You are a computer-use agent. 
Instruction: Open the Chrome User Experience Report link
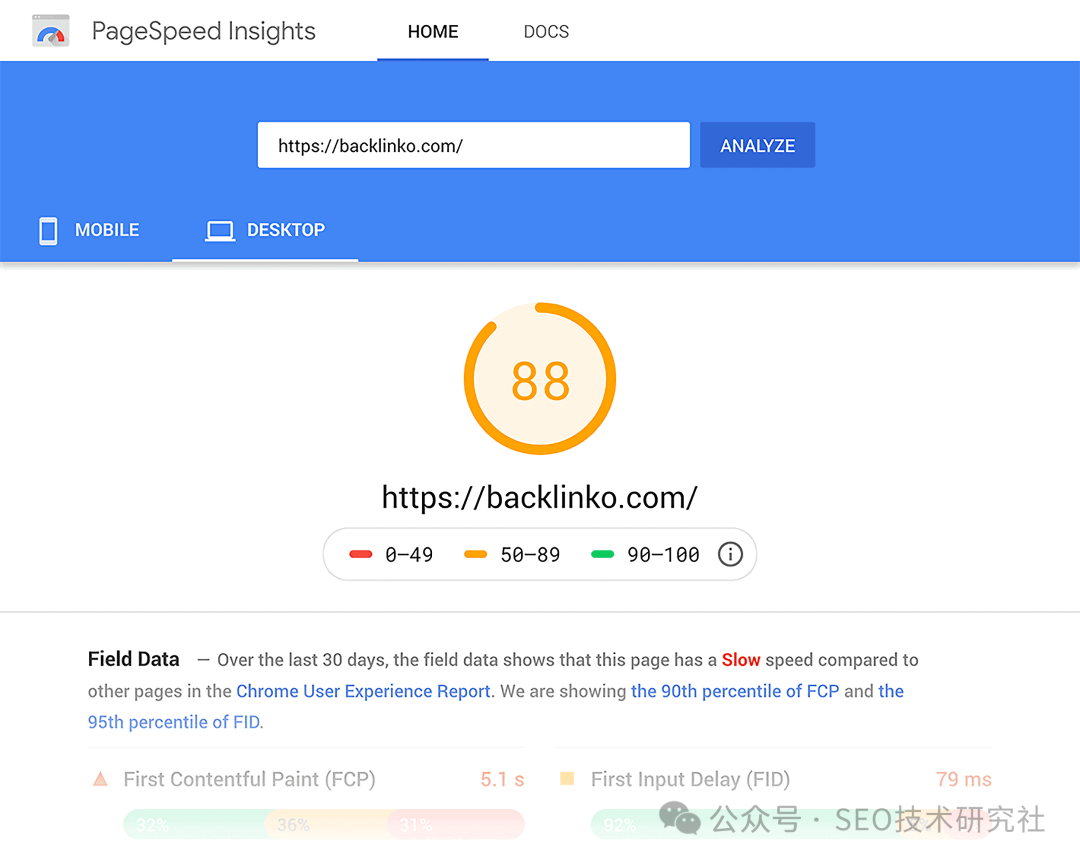[363, 691]
